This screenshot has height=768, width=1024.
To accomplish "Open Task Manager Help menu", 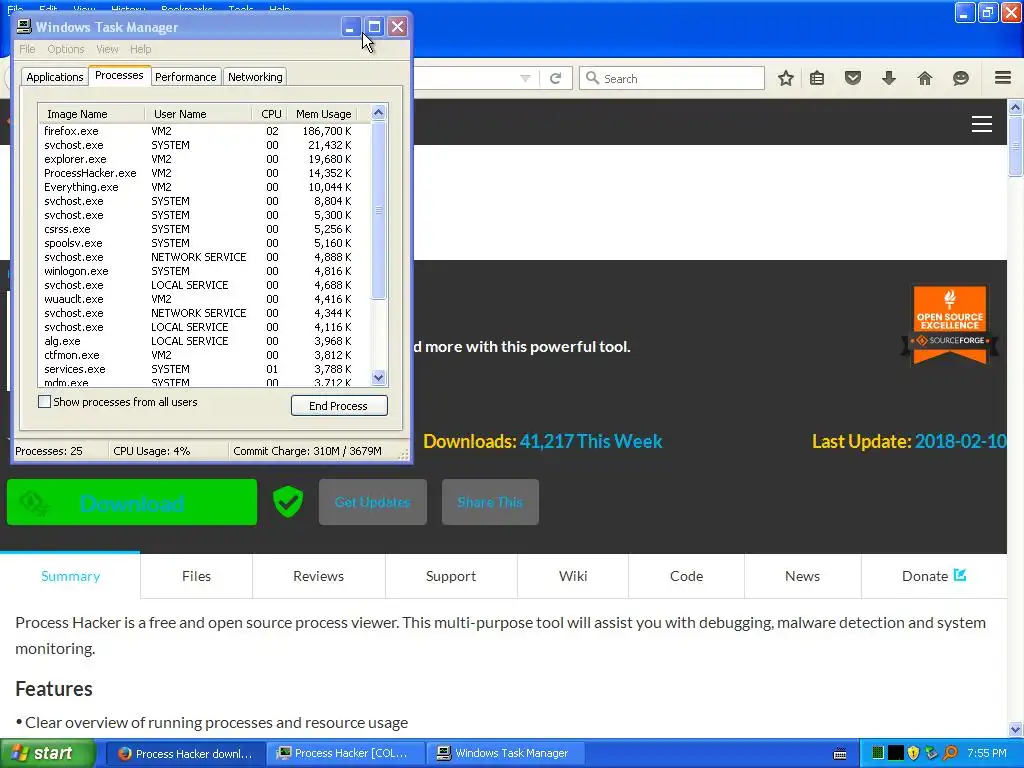I will pyautogui.click(x=140, y=49).
